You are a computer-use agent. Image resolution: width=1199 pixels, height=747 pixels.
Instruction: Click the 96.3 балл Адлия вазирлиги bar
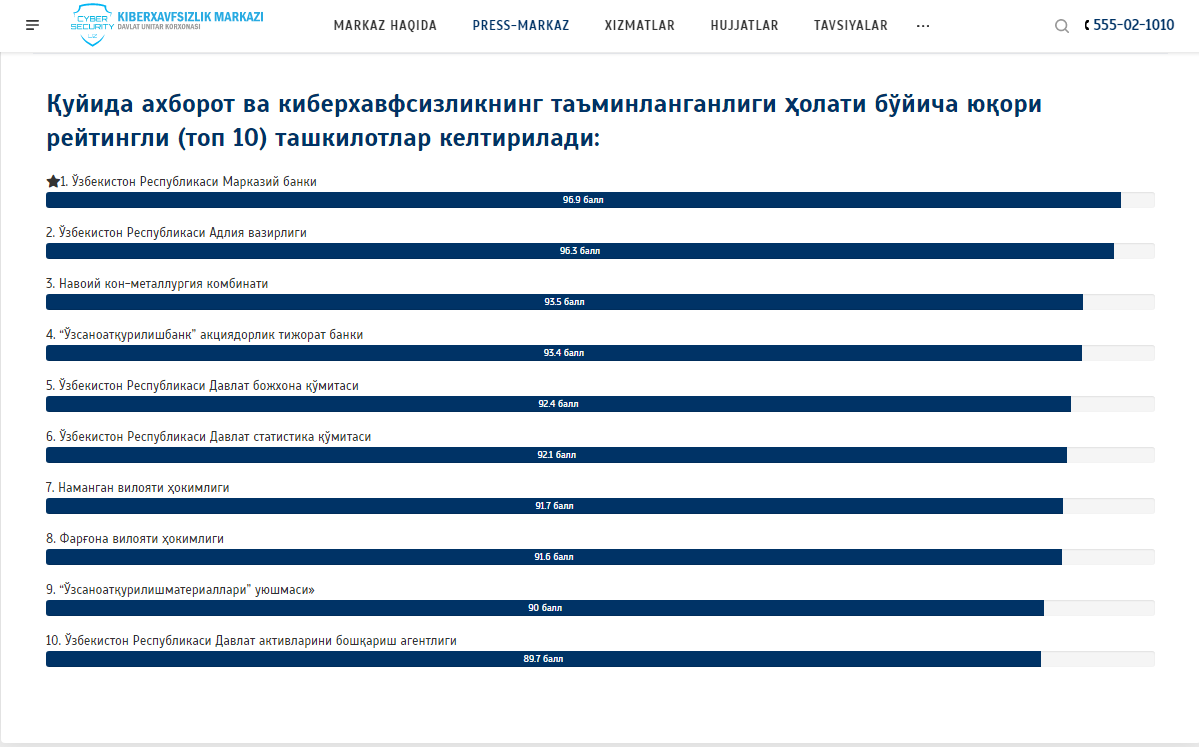pyautogui.click(x=580, y=251)
